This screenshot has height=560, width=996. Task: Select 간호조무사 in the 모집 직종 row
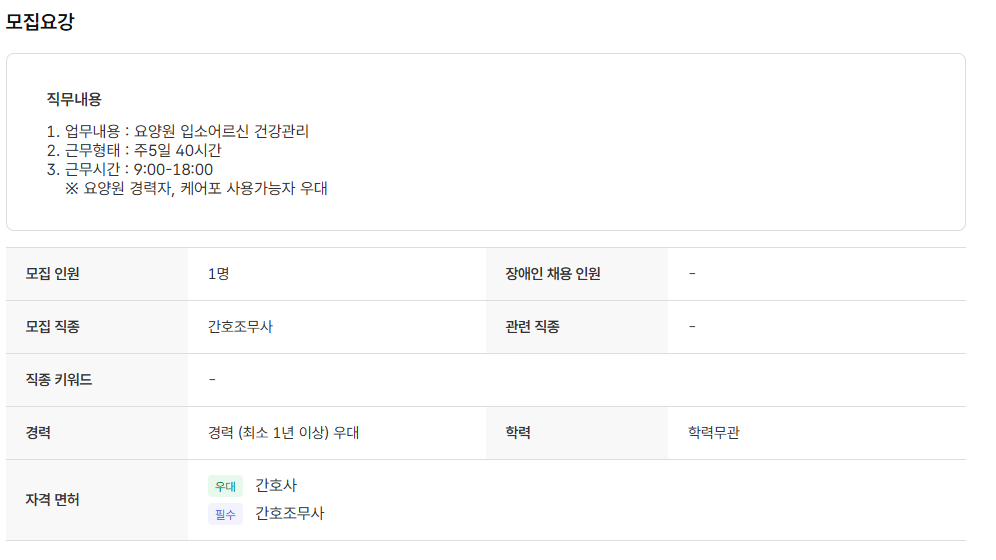240,327
